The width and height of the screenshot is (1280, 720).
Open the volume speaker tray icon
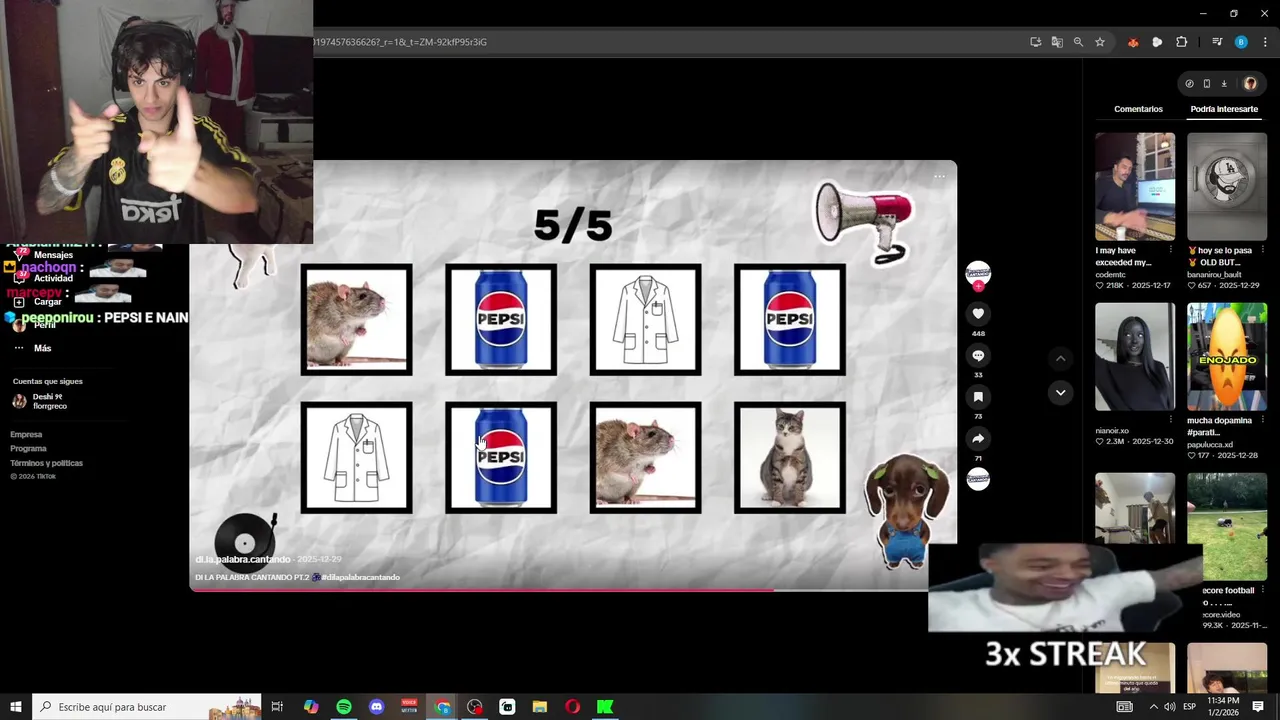coord(1169,707)
